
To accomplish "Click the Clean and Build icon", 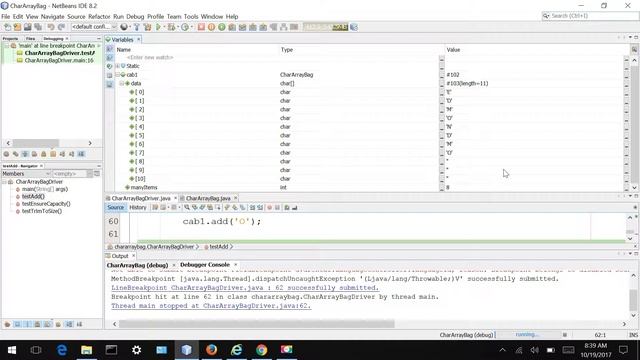I will (147, 27).
